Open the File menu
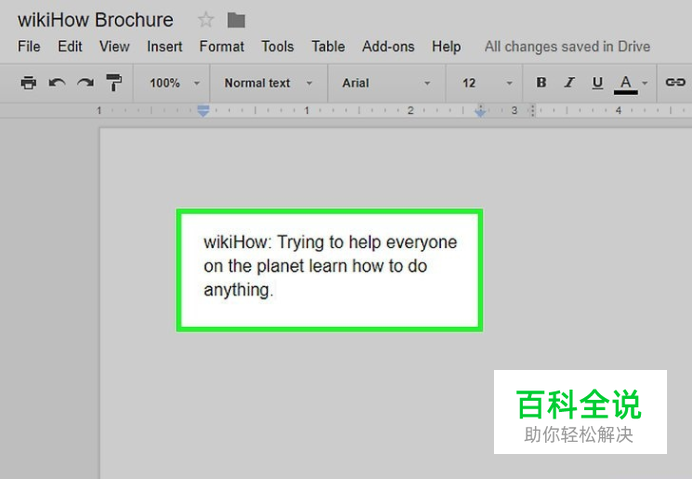Image resolution: width=692 pixels, height=479 pixels. [x=29, y=46]
